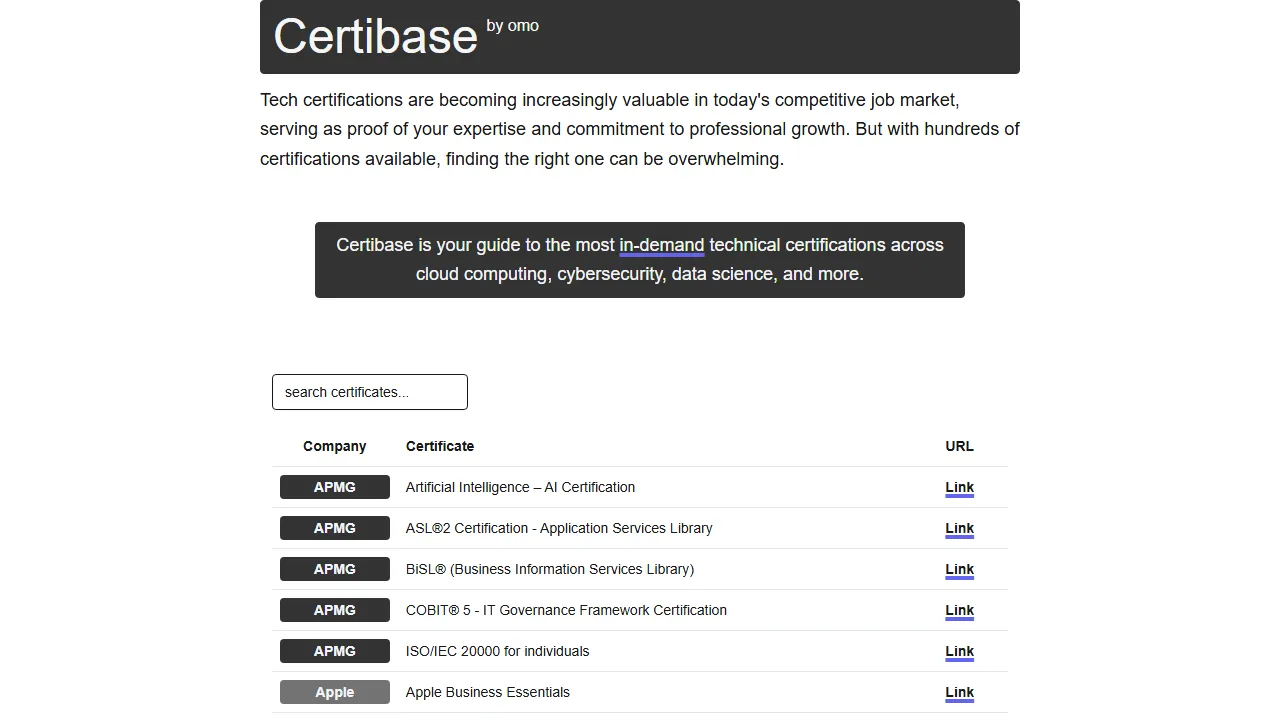
Task: Open the Link for Apple Business Essentials
Action: click(959, 692)
